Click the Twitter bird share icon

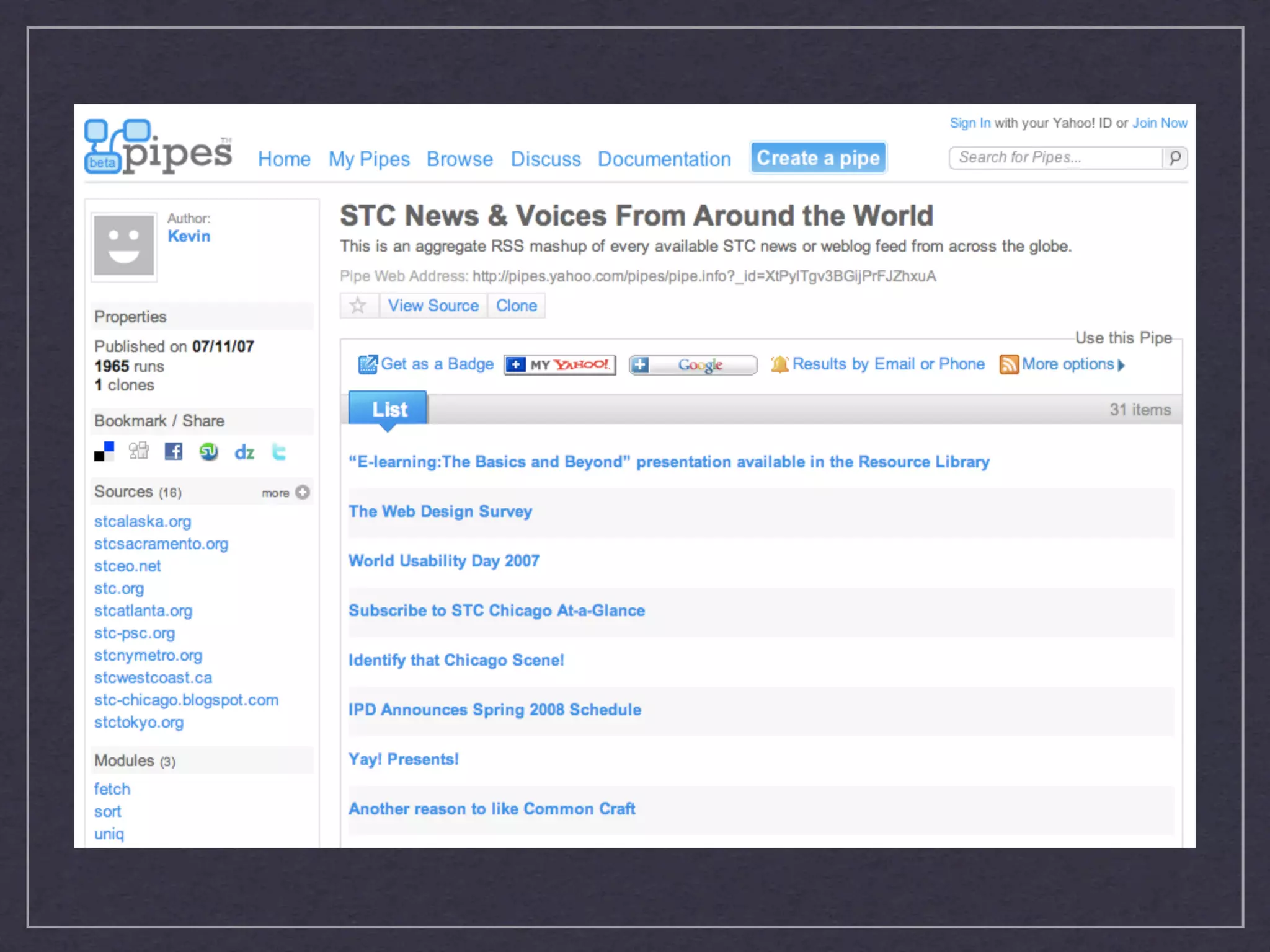pyautogui.click(x=279, y=452)
